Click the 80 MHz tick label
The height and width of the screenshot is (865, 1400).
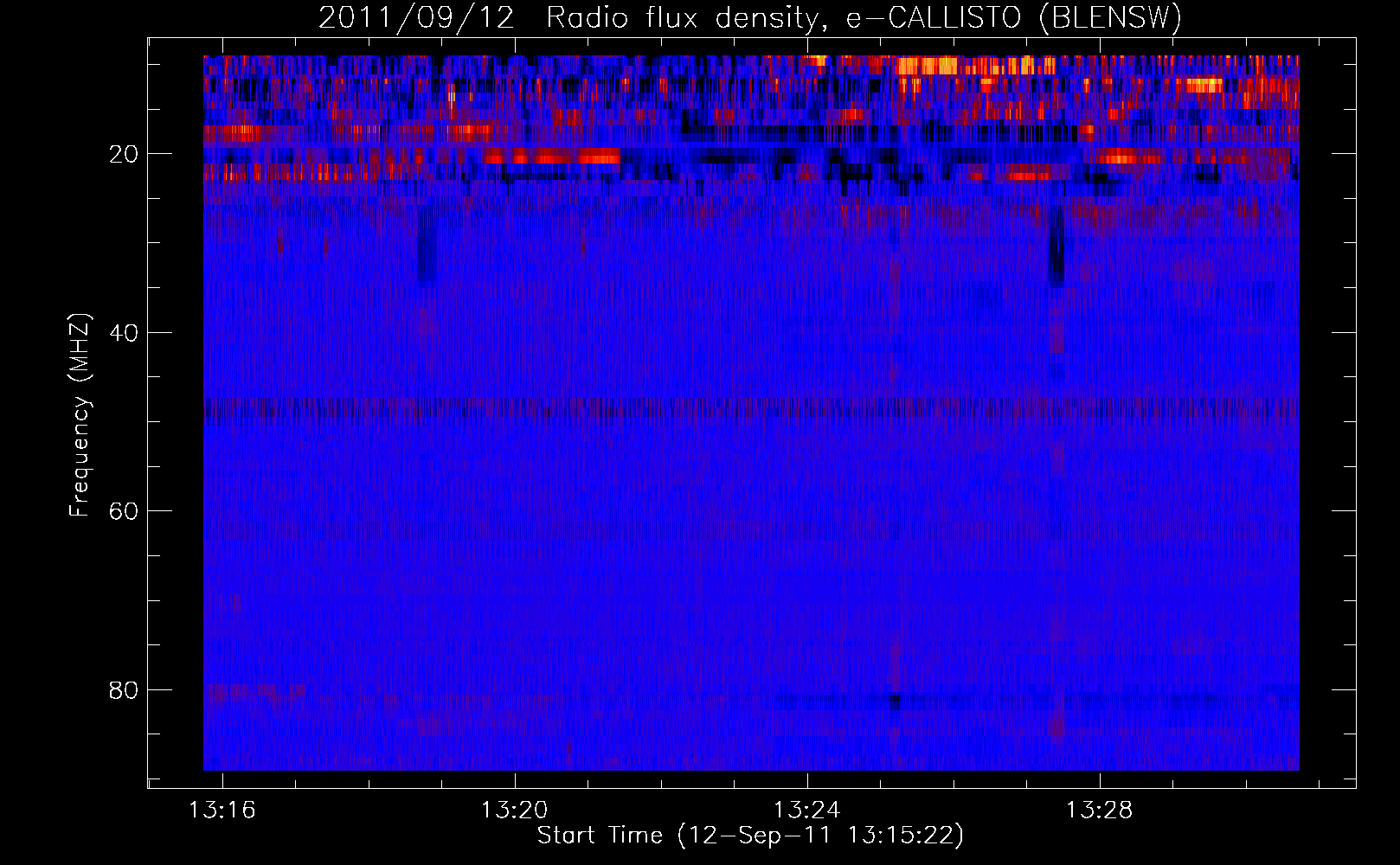tap(124, 690)
